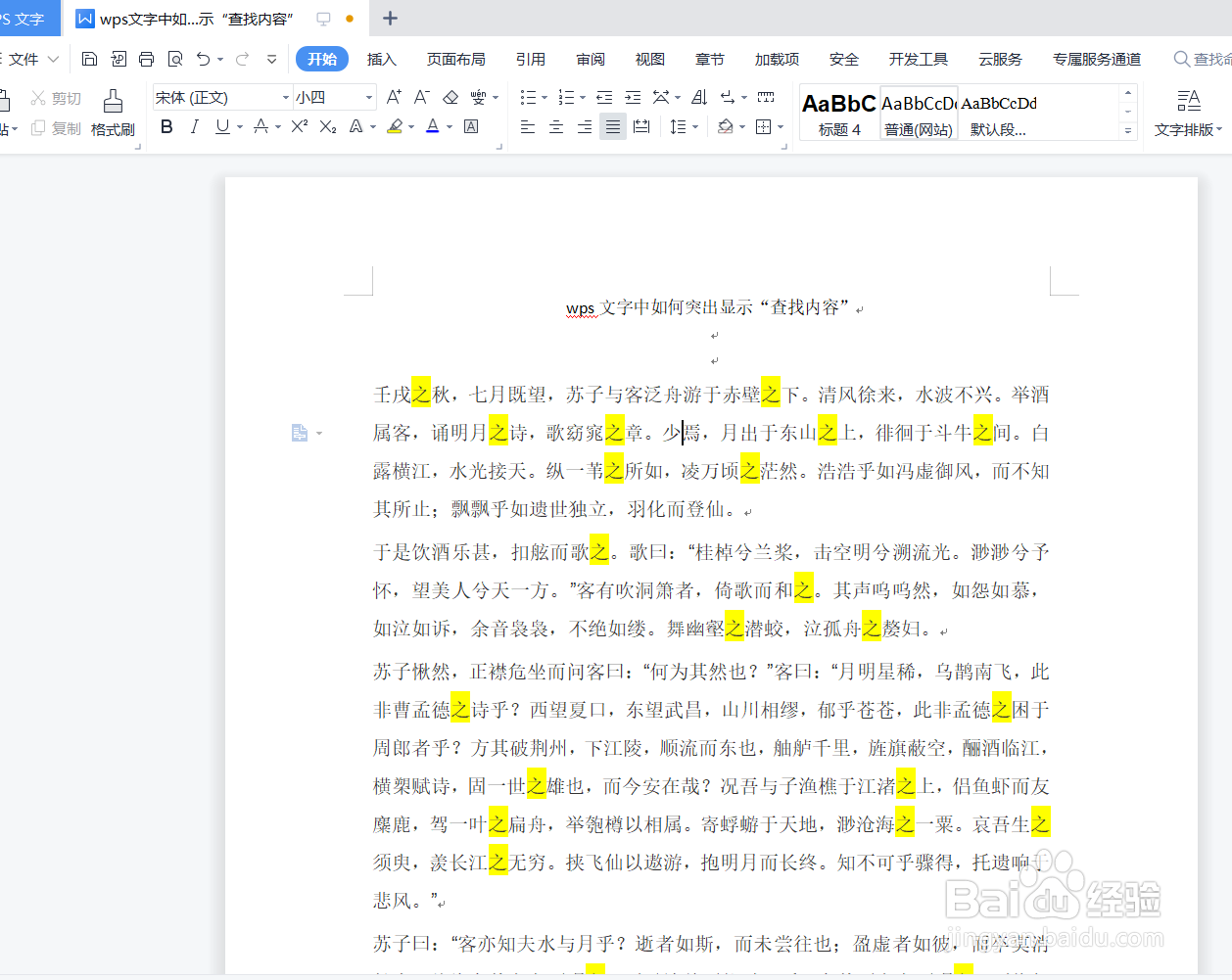Click the bulleted list icon
The height and width of the screenshot is (980, 1232).
pos(528,97)
